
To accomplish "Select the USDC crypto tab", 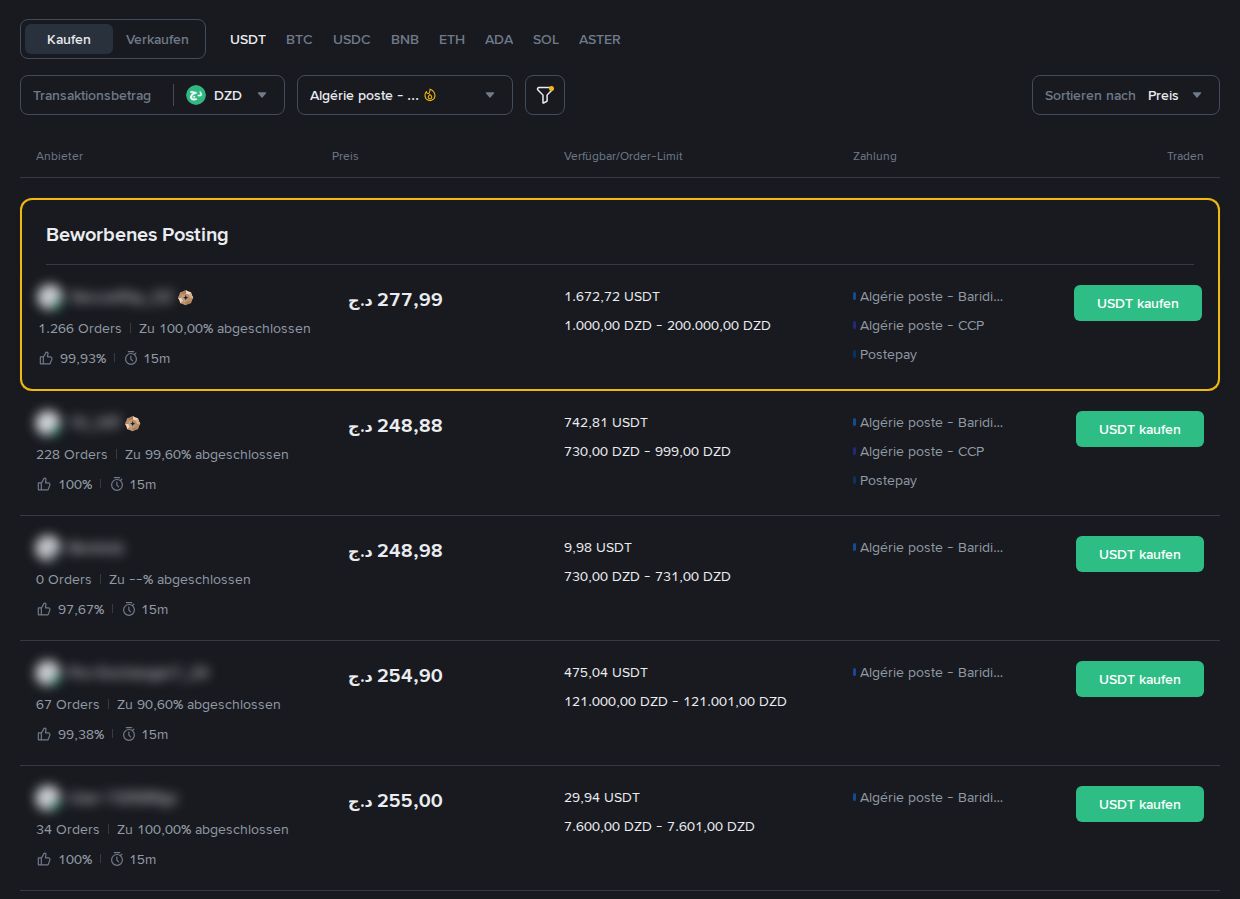I will (352, 40).
